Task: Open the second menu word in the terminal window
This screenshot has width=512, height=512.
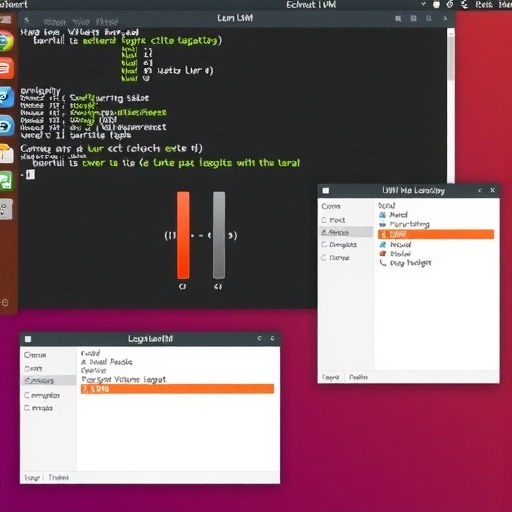Action: click(81, 22)
